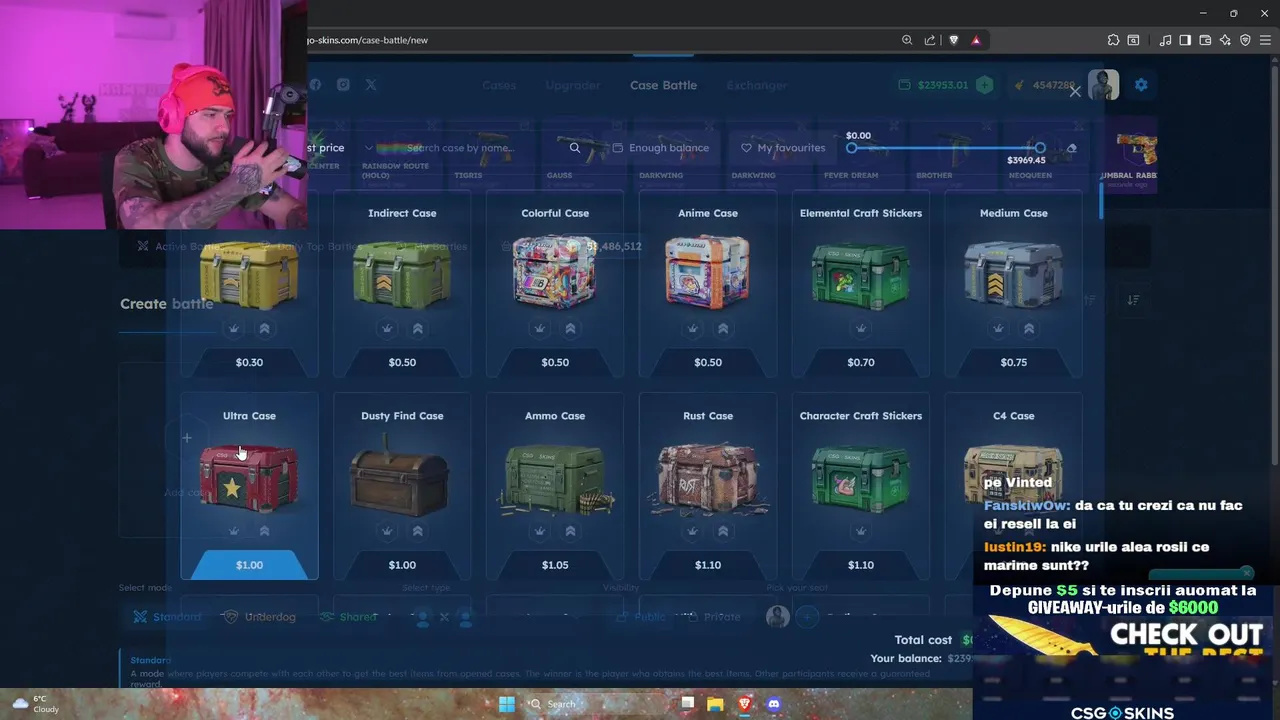Toggle the My favourites filter
The width and height of the screenshot is (1280, 720).
(x=783, y=148)
